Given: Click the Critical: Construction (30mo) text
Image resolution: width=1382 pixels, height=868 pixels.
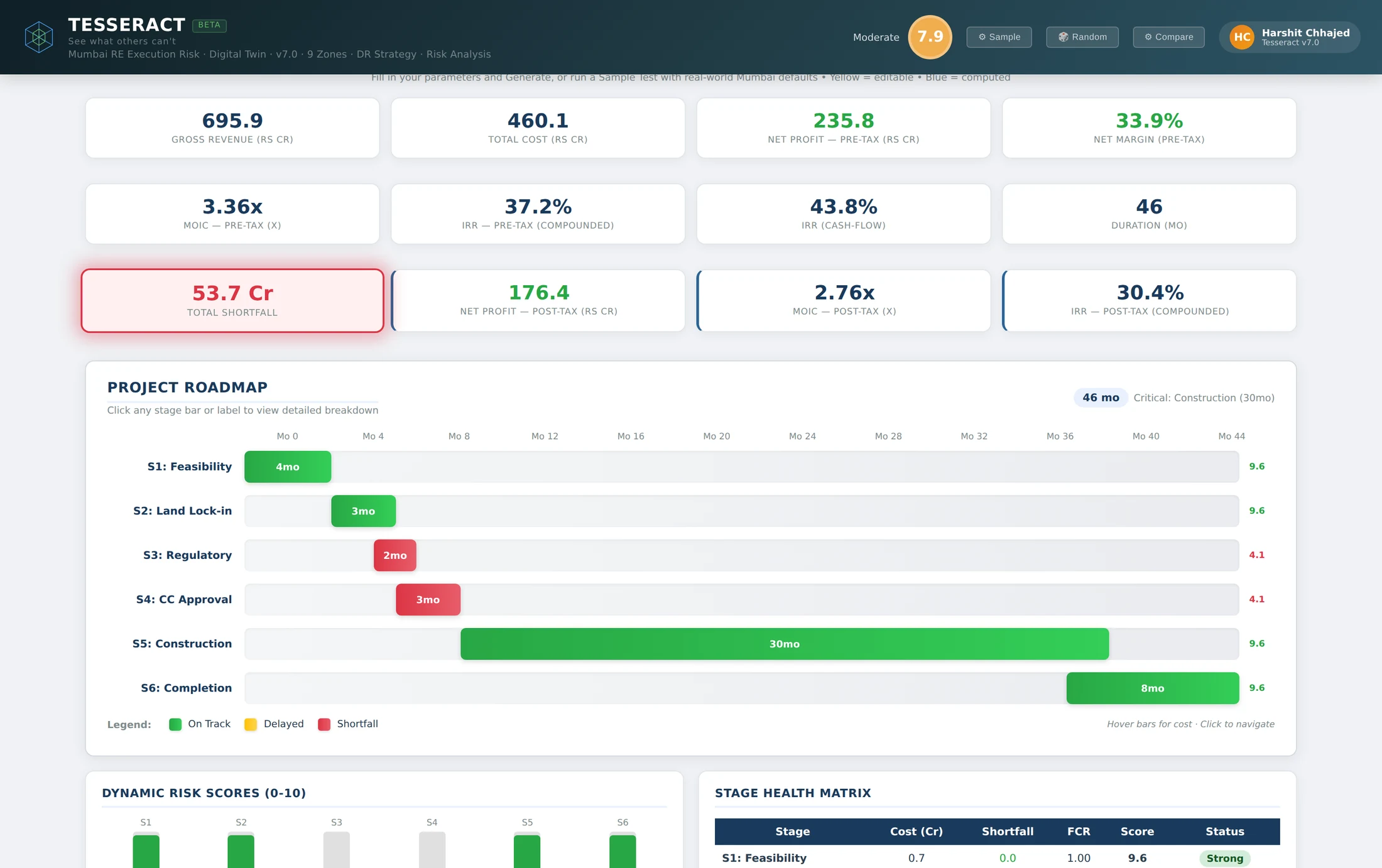Looking at the screenshot, I should tap(1204, 398).
